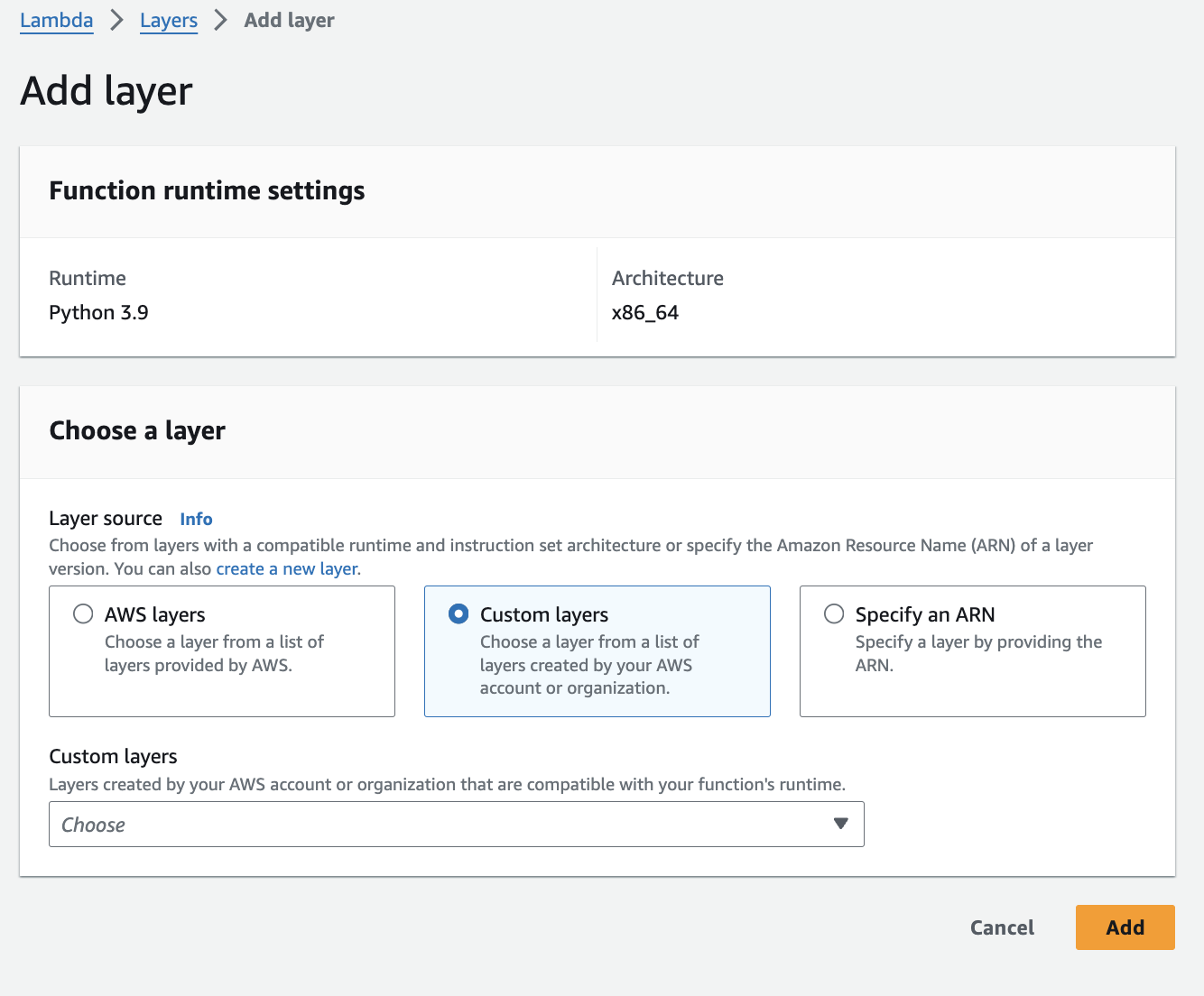Click the Specify an ARN card

[972, 651]
